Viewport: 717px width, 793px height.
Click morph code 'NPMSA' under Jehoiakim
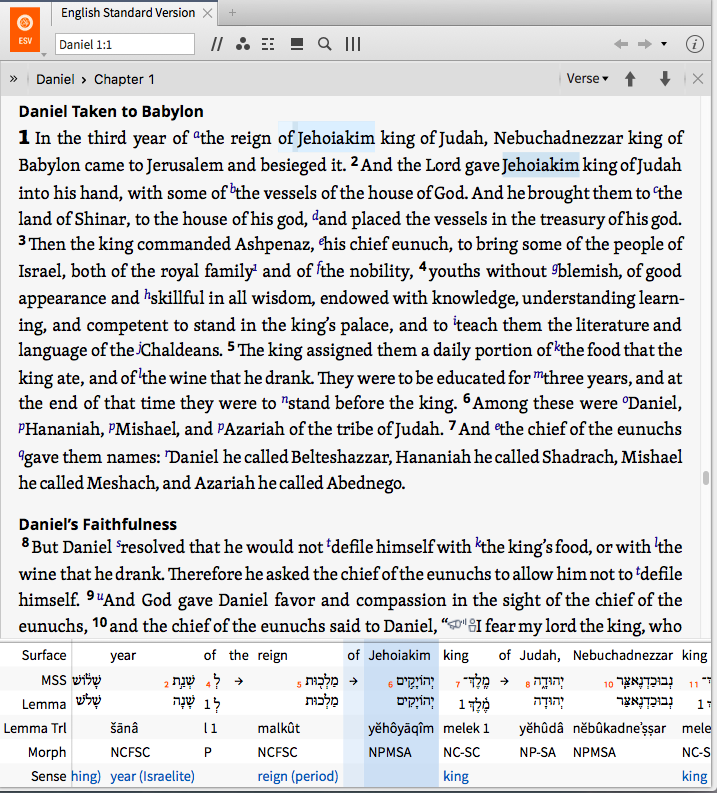(x=390, y=753)
